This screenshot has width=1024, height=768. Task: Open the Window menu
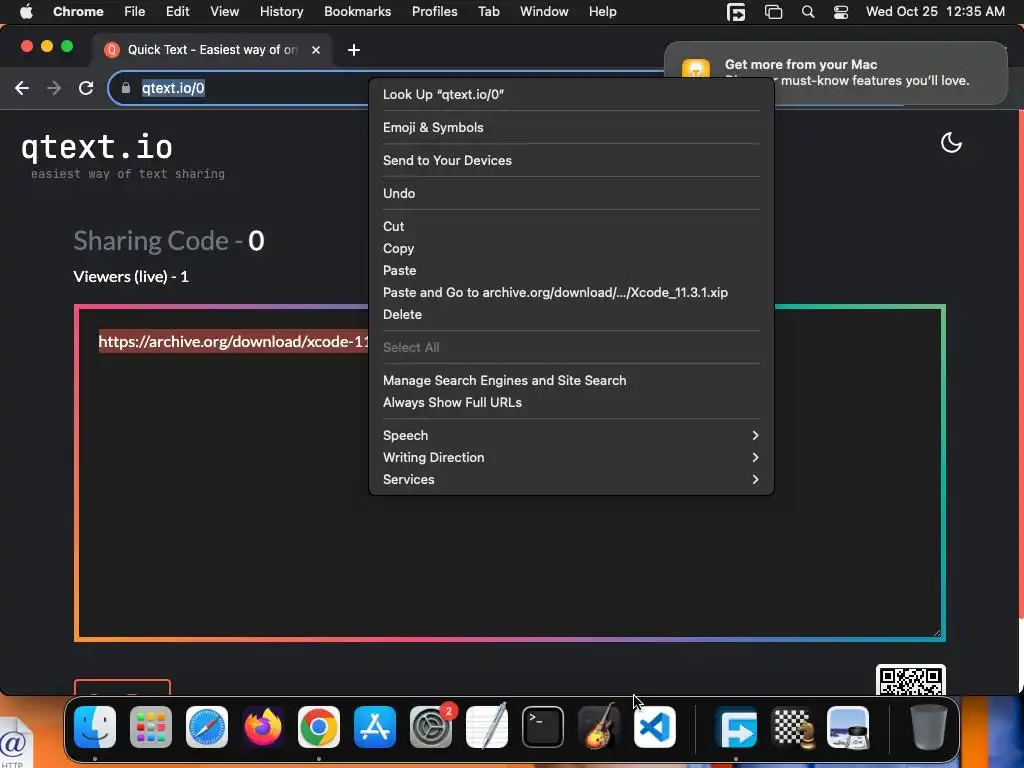(544, 11)
